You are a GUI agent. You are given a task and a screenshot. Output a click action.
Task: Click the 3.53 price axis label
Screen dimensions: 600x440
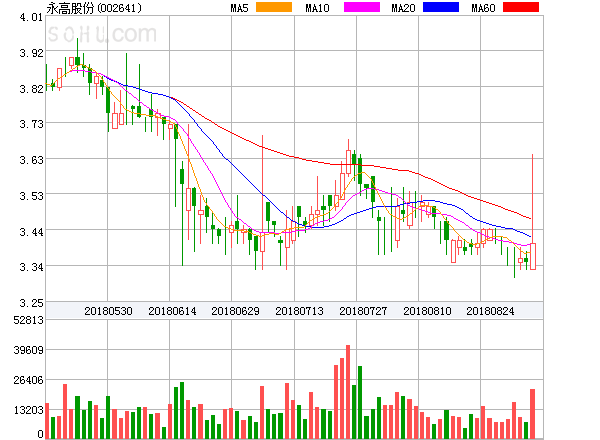point(31,196)
